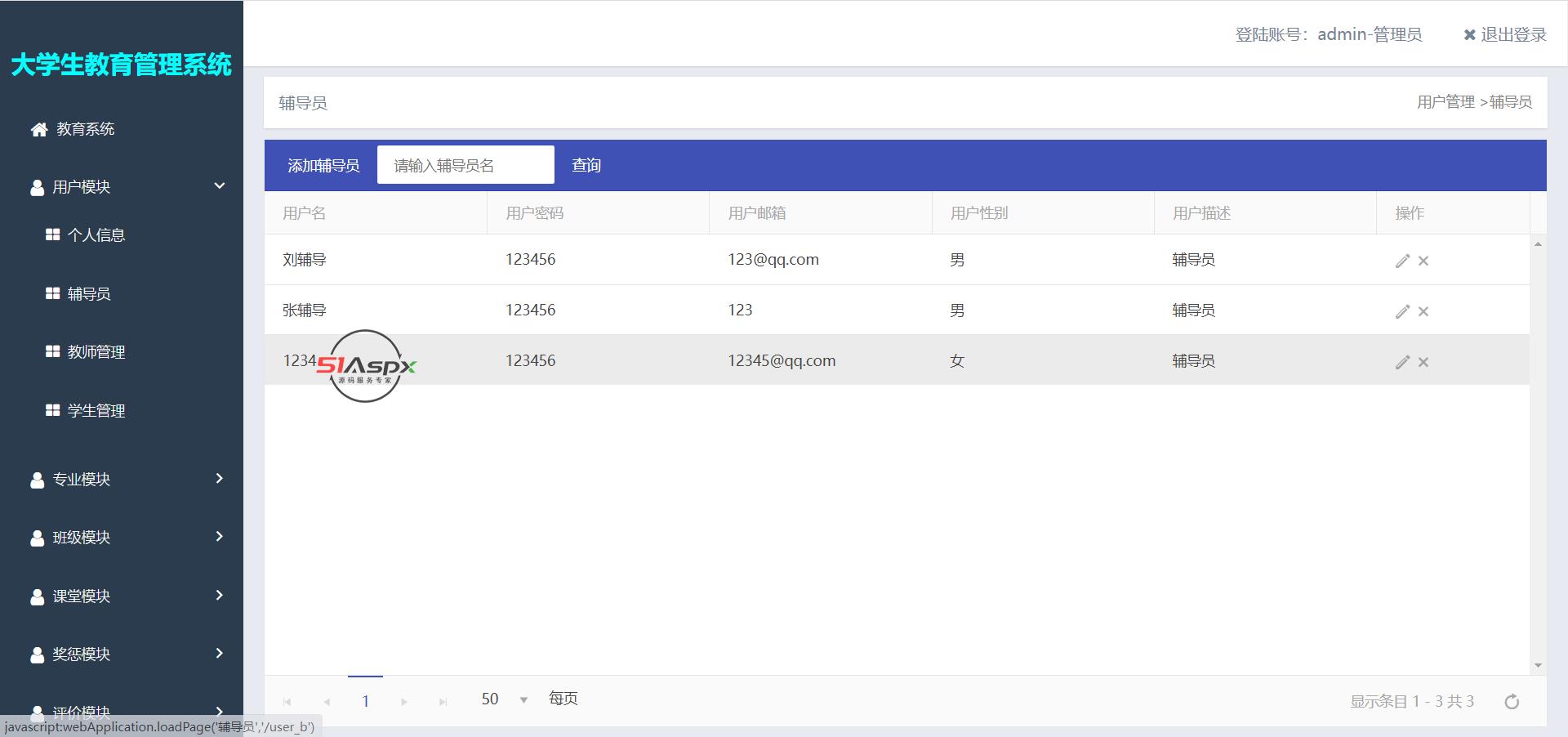
Task: Click the edit pencil icon for 刘辅导
Action: [x=1402, y=261]
